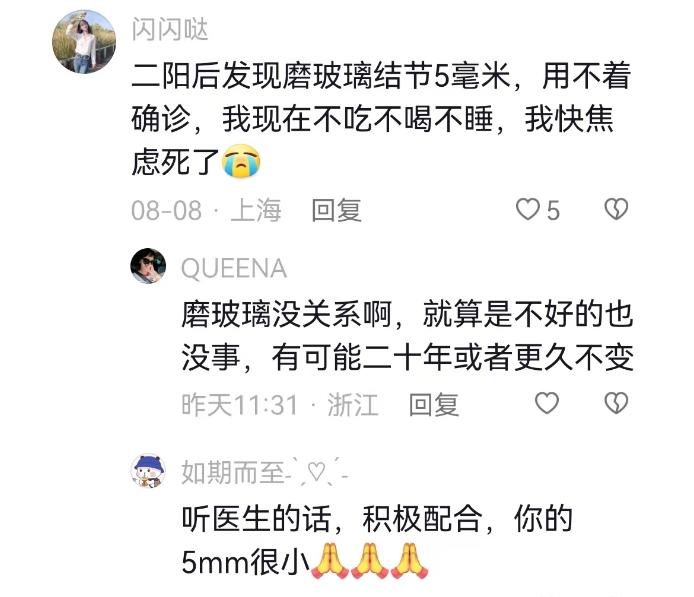
Task: Open the blue-hat cartoon avatar
Action: [x=148, y=471]
